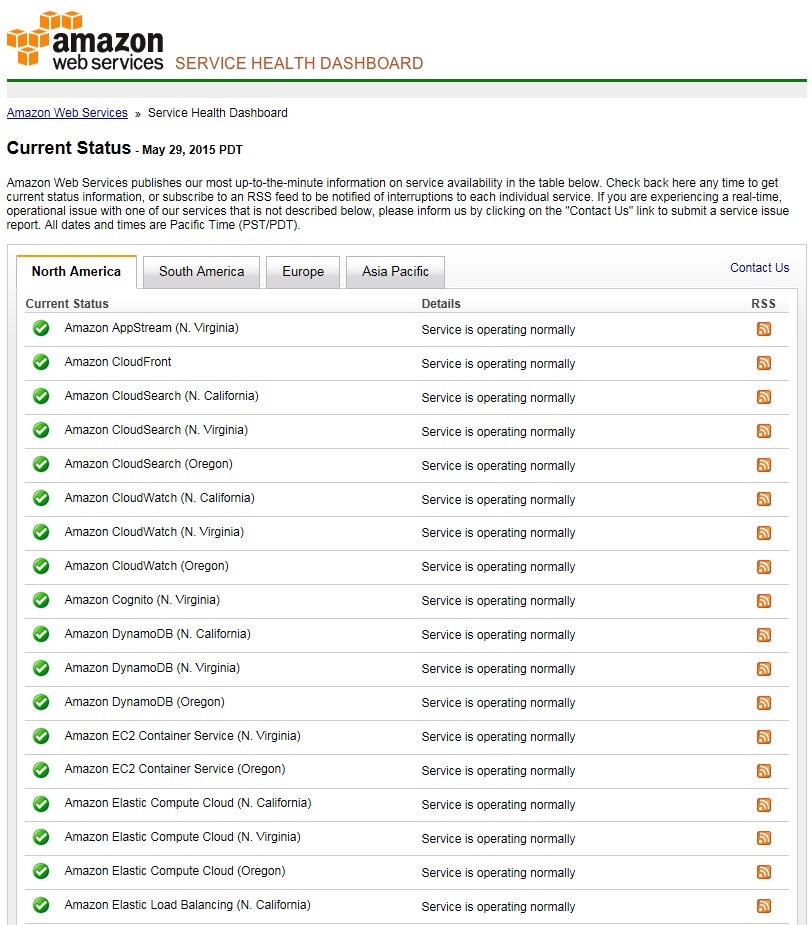Click the Current Status column header

click(x=67, y=304)
